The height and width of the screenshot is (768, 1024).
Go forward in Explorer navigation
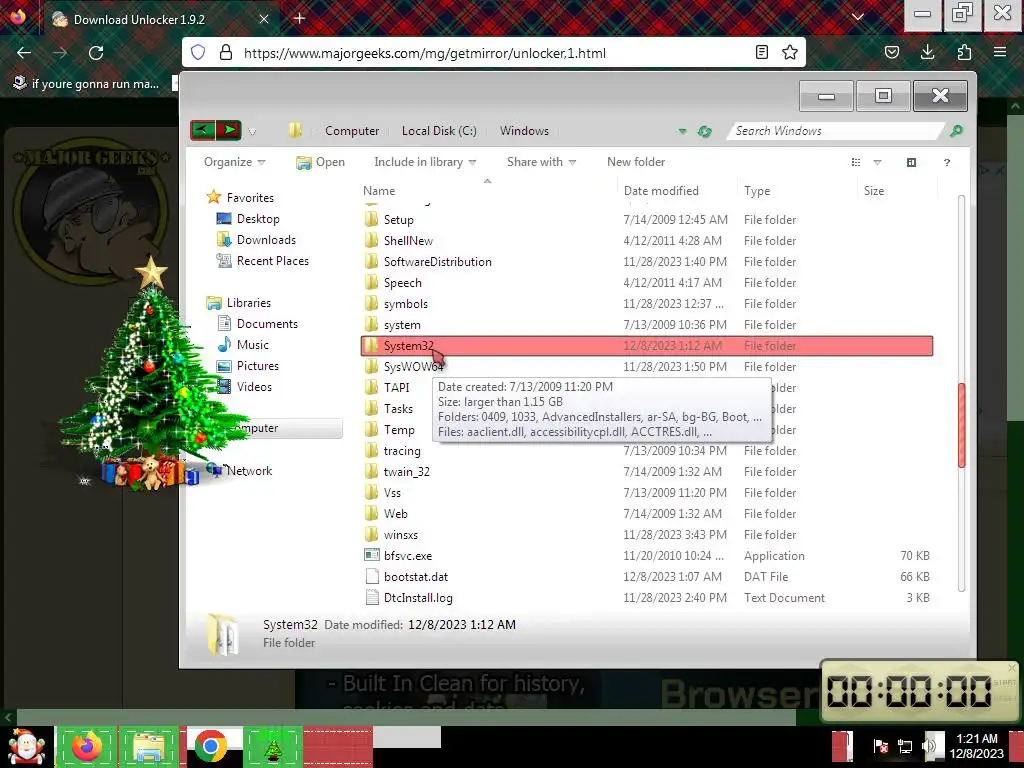point(229,130)
